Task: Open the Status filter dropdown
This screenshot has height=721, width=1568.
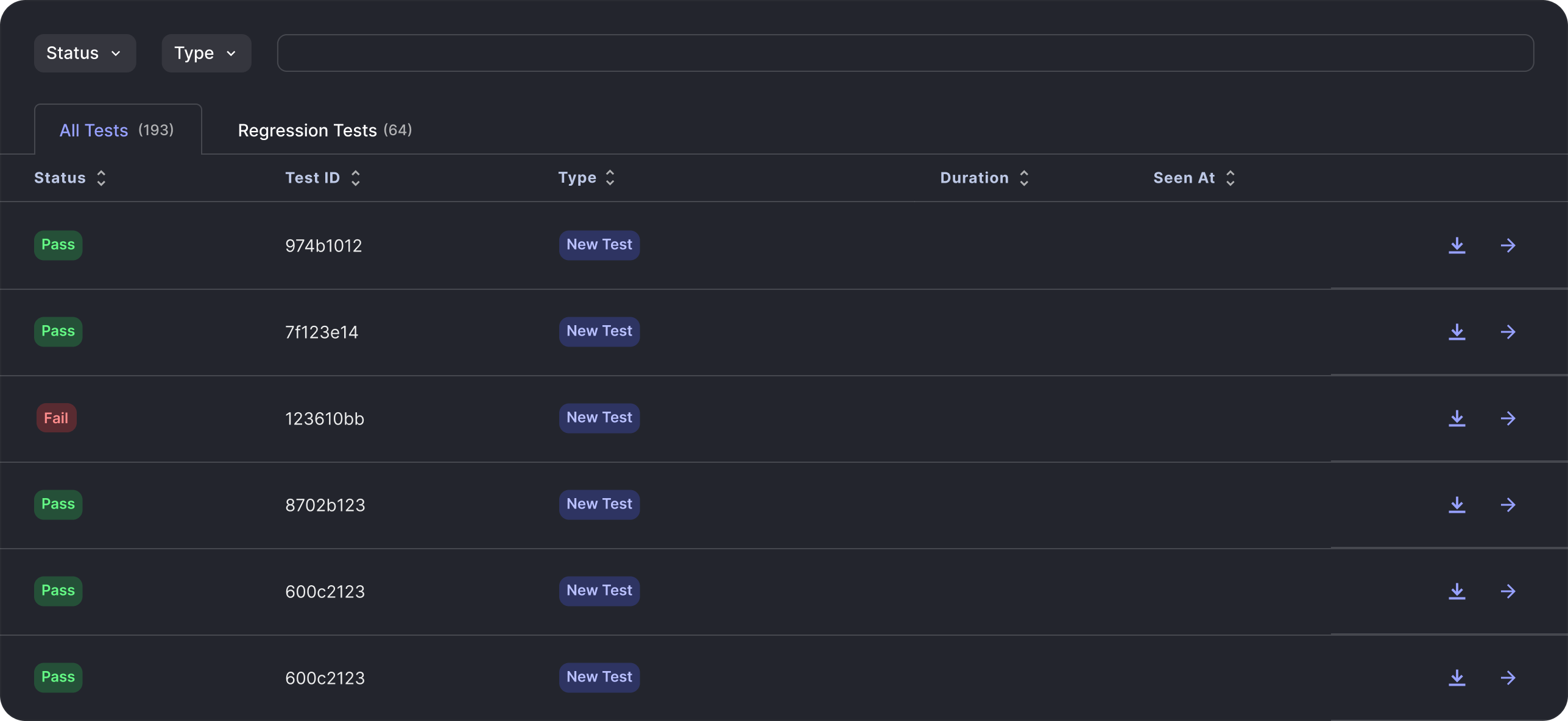Action: click(85, 53)
